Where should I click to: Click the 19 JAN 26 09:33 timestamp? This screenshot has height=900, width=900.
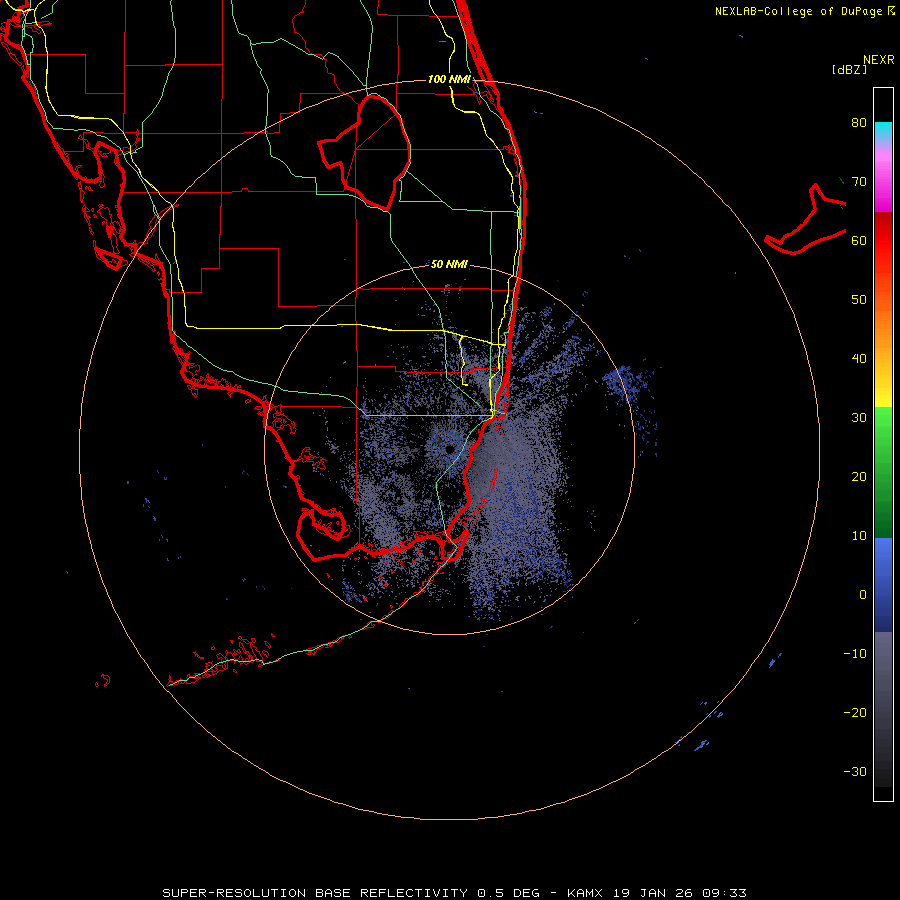tap(680, 893)
